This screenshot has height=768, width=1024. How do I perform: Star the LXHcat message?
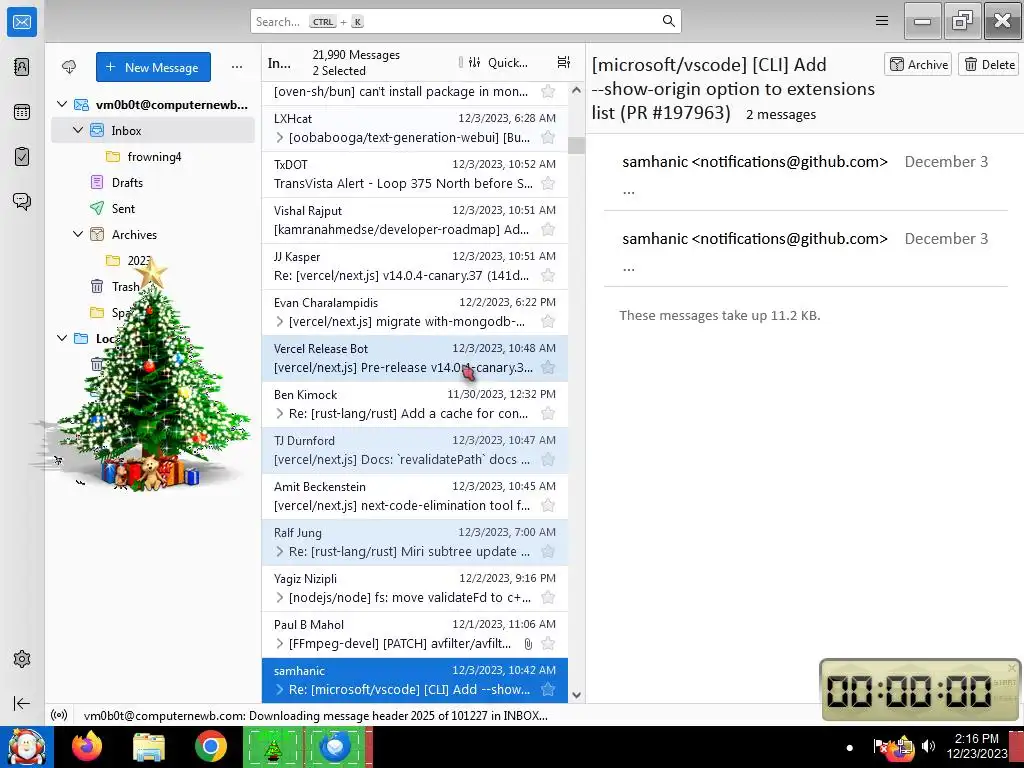(548, 138)
